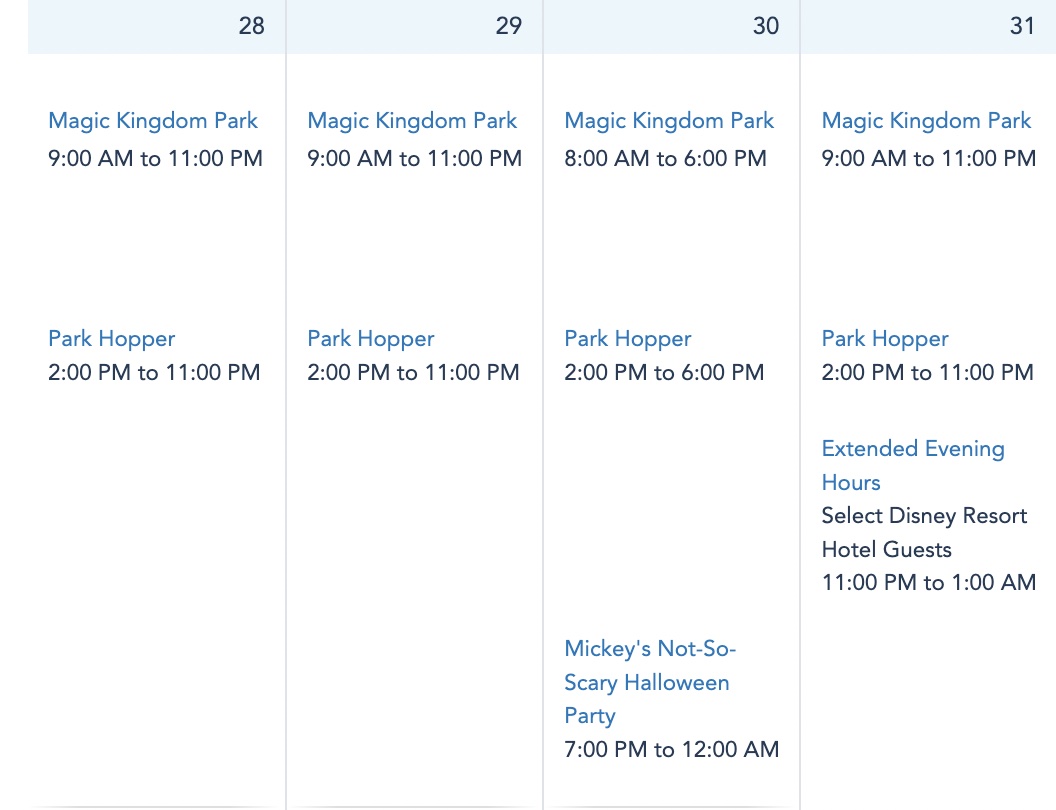
Task: Click the 11:00 PM to 1:00 AM hours text
Action: click(928, 583)
